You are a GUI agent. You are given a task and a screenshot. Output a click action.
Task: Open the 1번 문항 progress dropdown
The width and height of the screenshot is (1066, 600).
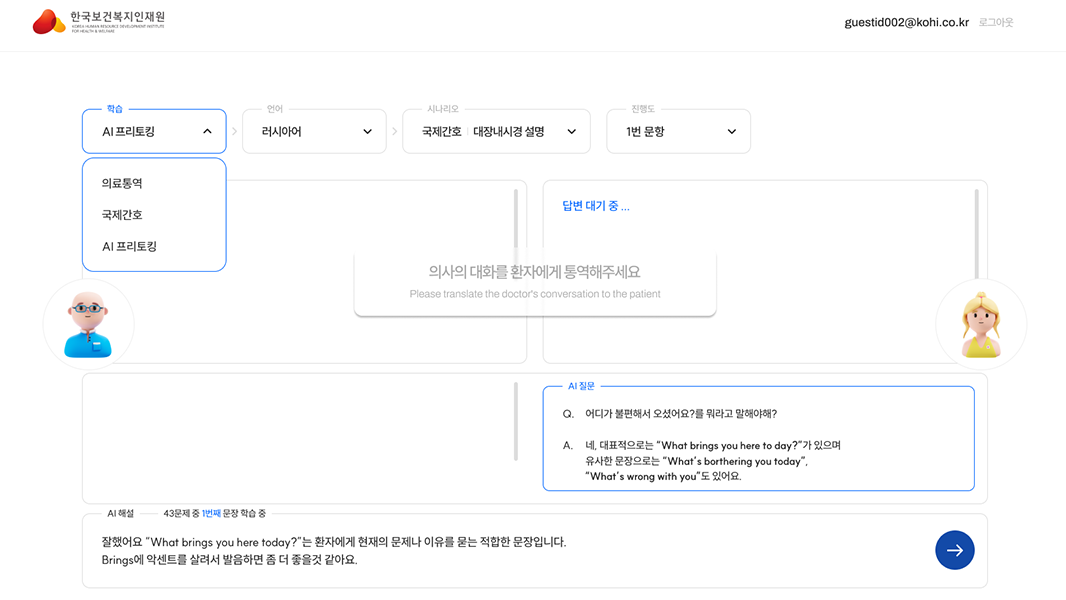(x=678, y=131)
